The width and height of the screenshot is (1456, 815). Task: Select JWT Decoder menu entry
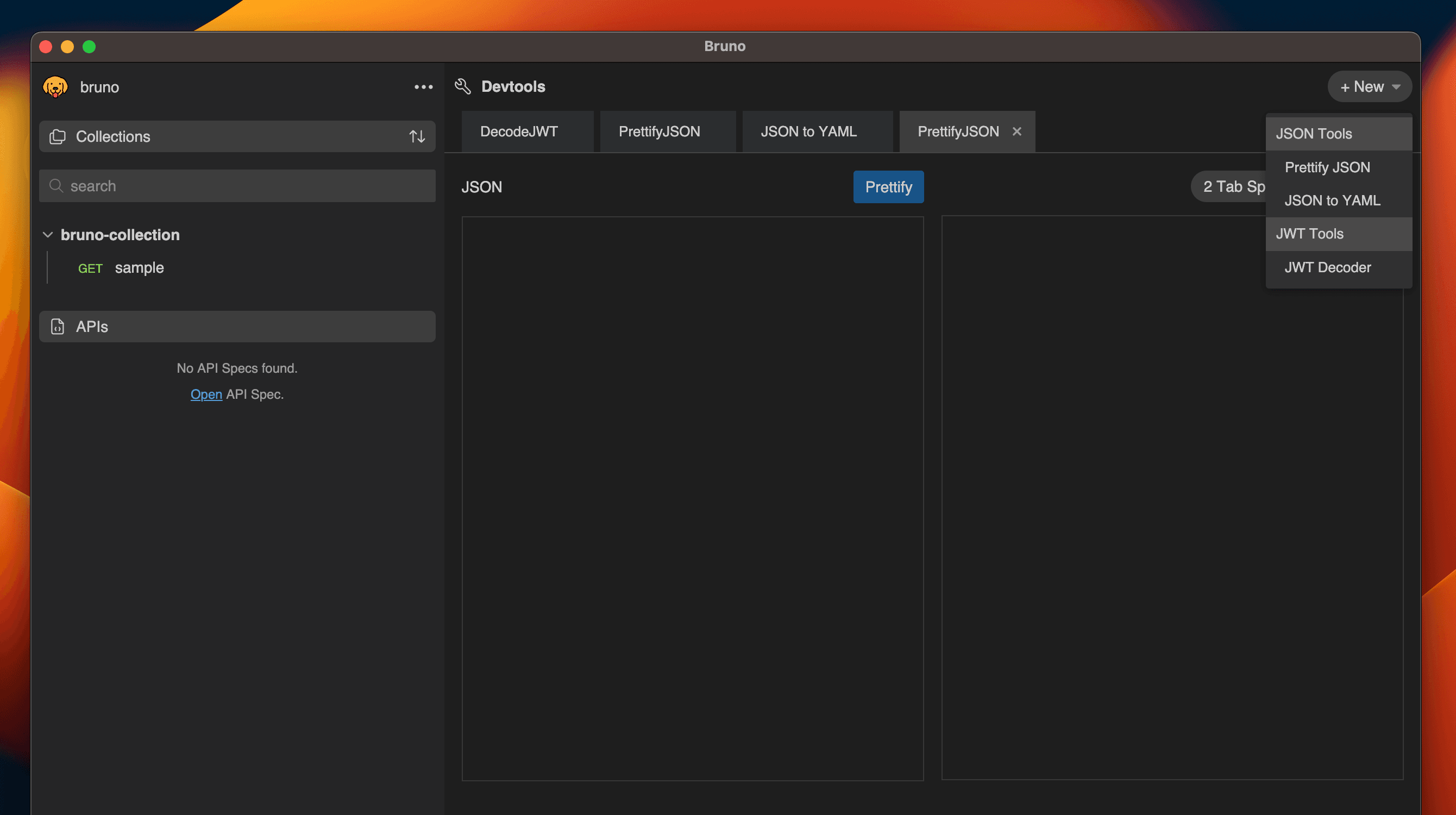(x=1327, y=267)
